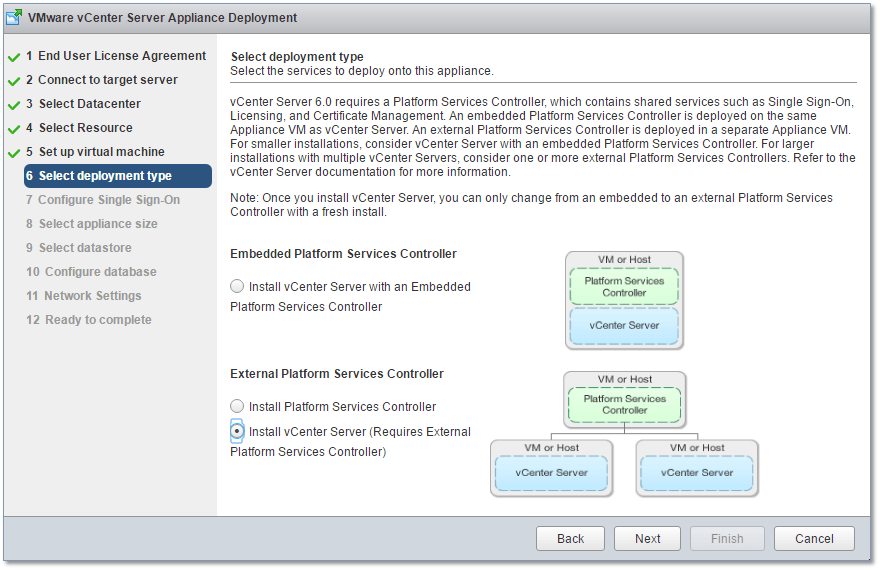Click the greyed-out Finish button
880x570 pixels.
(x=727, y=539)
